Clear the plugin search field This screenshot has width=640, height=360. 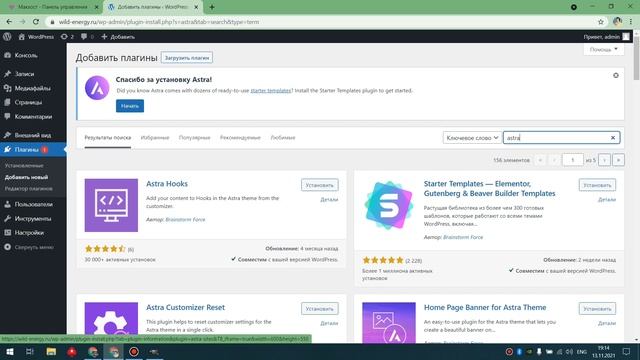pos(613,138)
